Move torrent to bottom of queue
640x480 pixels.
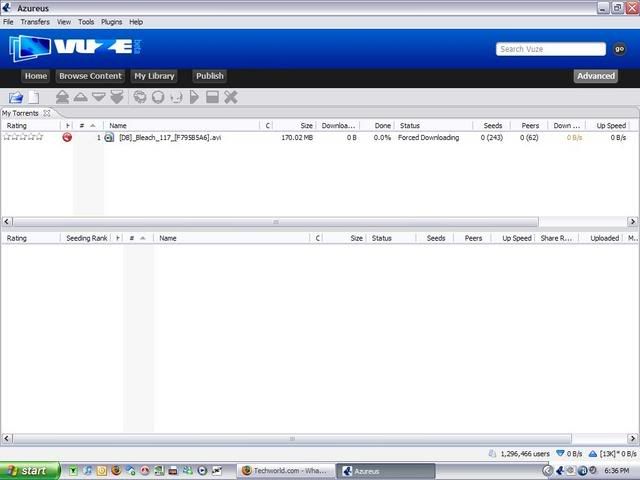116,97
